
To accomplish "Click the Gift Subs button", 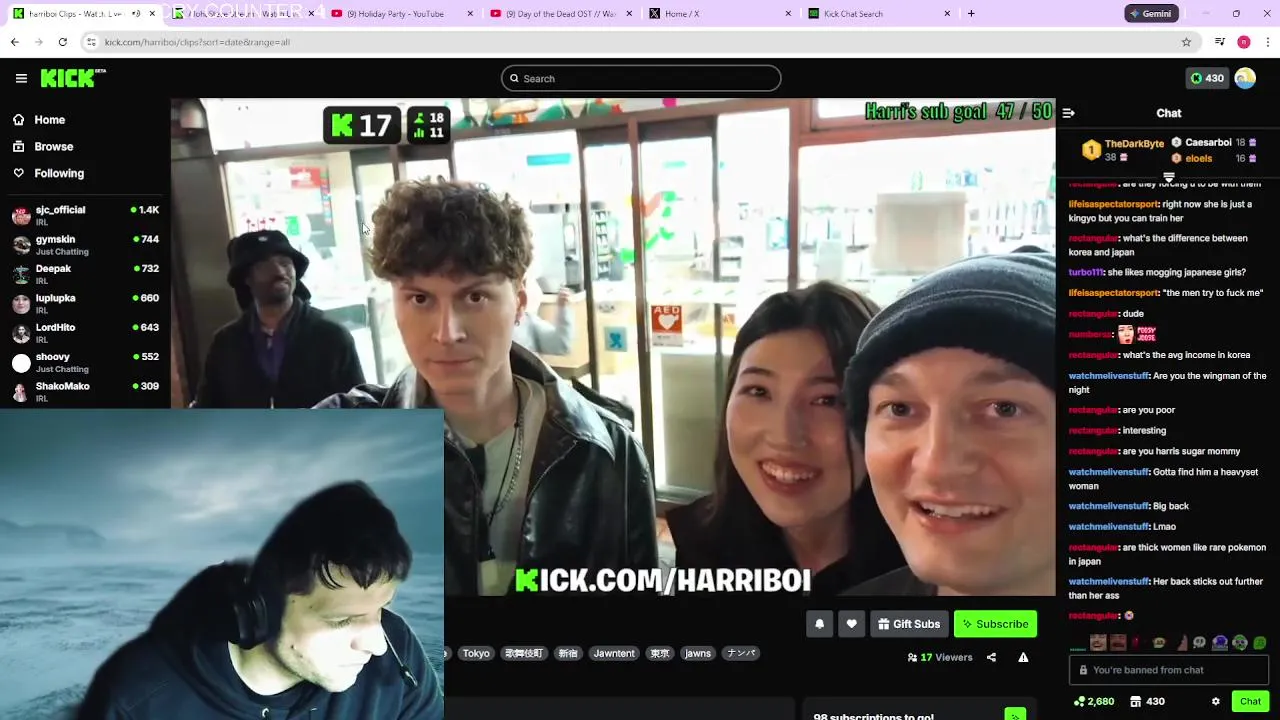I will click(x=909, y=624).
